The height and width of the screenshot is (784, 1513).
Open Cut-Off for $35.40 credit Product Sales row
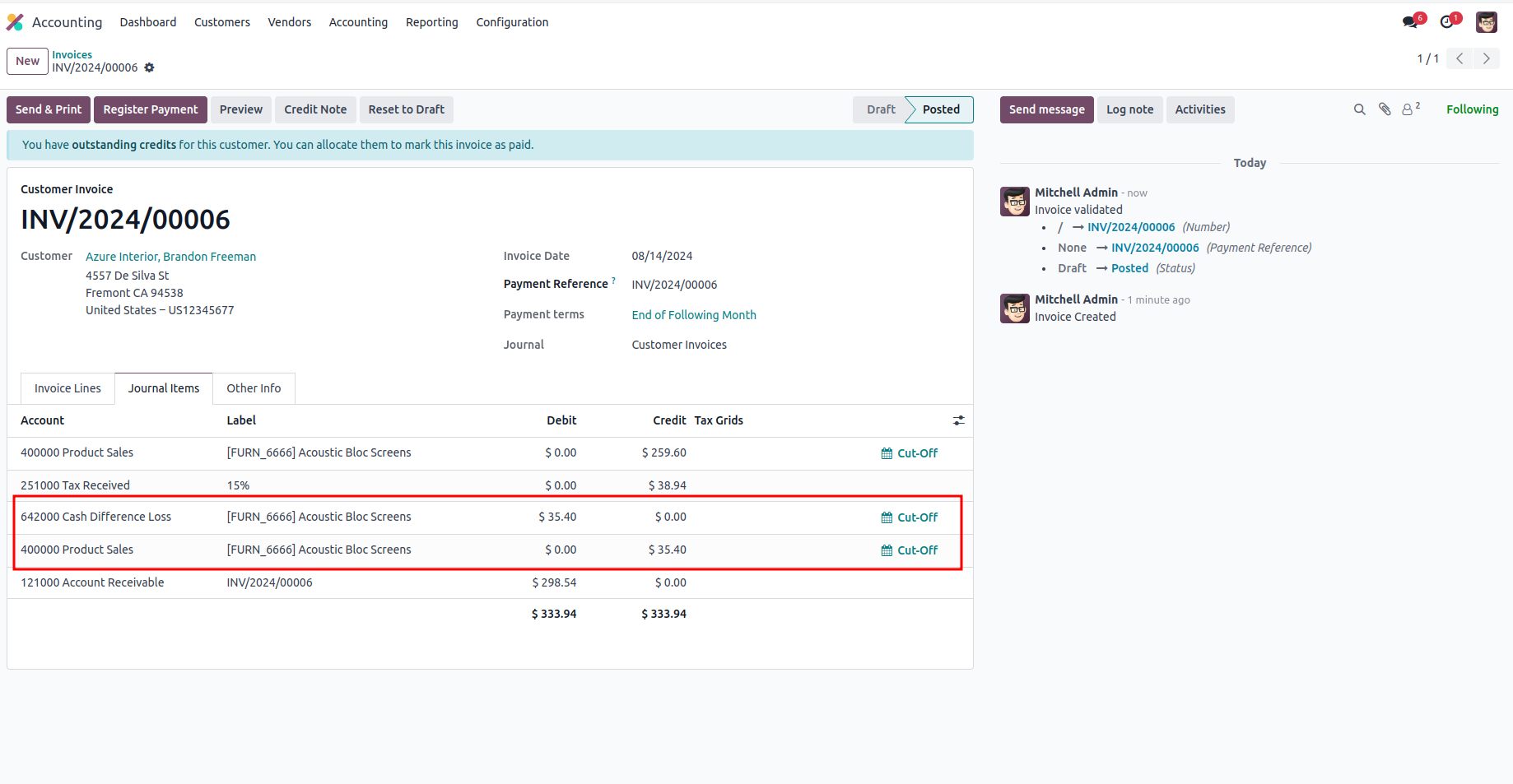click(x=909, y=550)
